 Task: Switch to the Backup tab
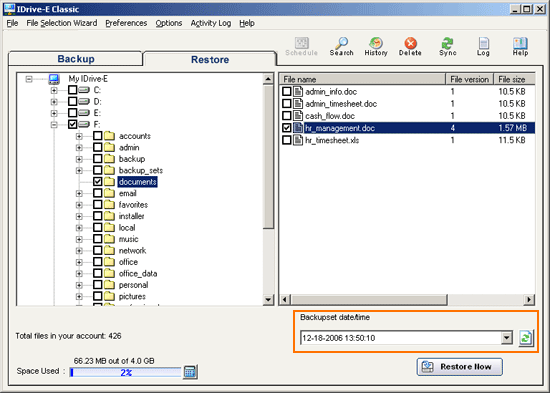click(x=76, y=59)
